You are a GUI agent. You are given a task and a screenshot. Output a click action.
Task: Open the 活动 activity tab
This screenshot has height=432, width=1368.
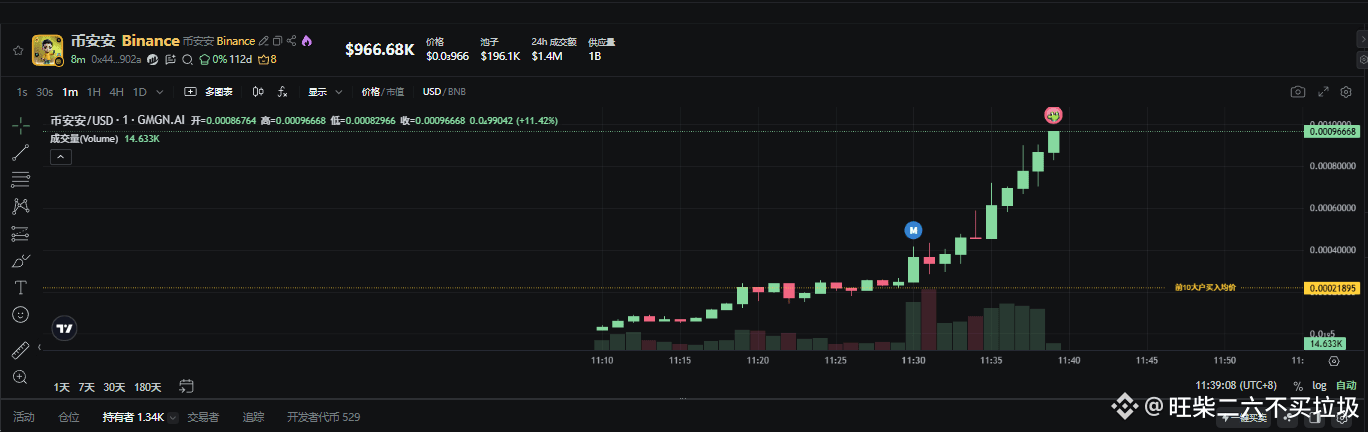(24, 417)
